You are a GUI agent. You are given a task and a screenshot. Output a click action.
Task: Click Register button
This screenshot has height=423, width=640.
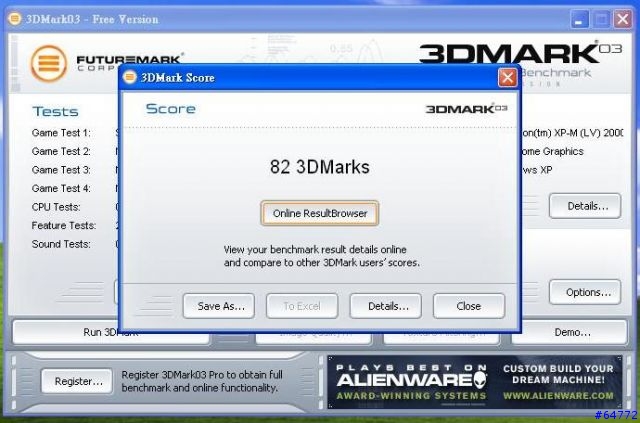tap(77, 381)
